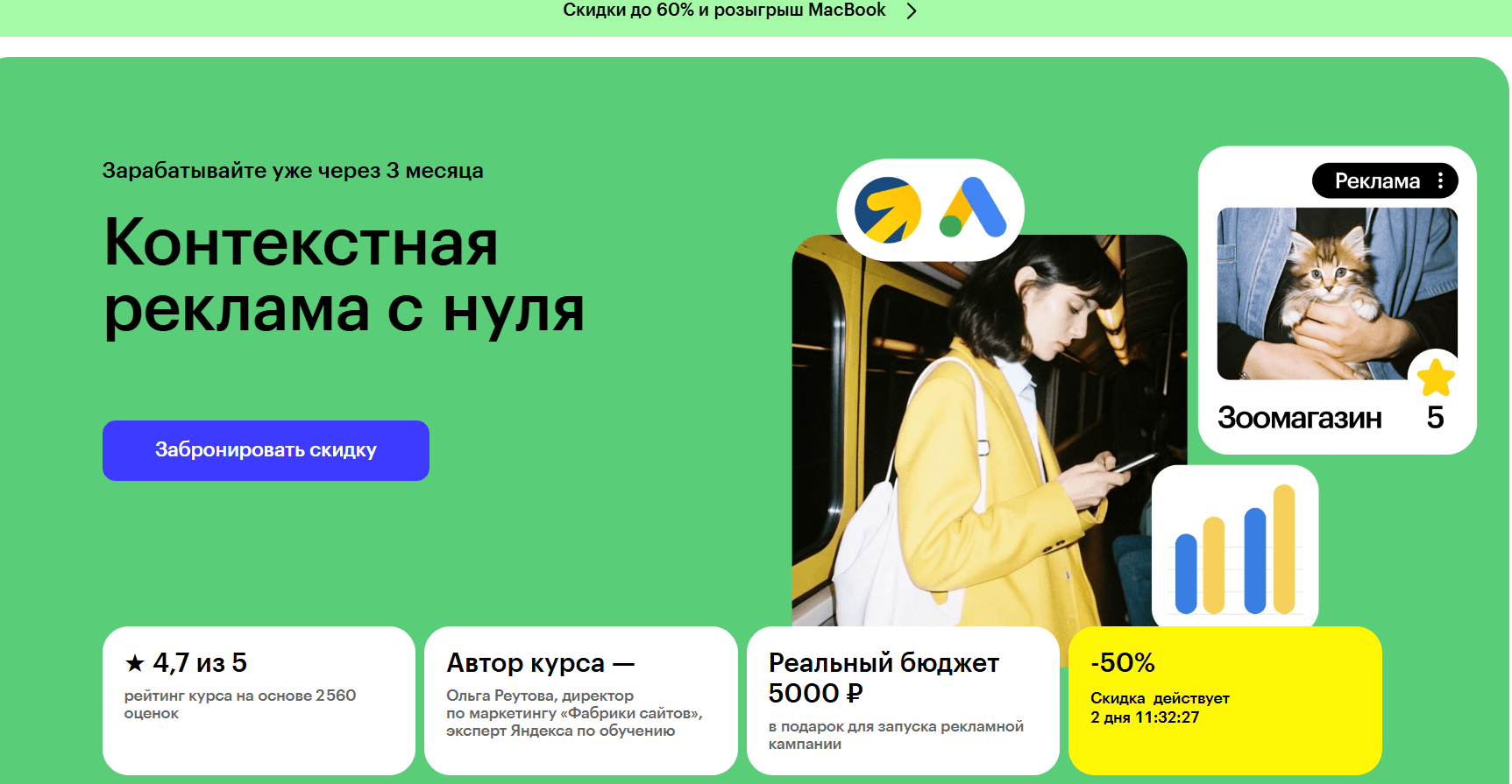Click the bar chart statistics icon
Image resolution: width=1512 pixels, height=784 pixels.
pyautogui.click(x=1235, y=547)
